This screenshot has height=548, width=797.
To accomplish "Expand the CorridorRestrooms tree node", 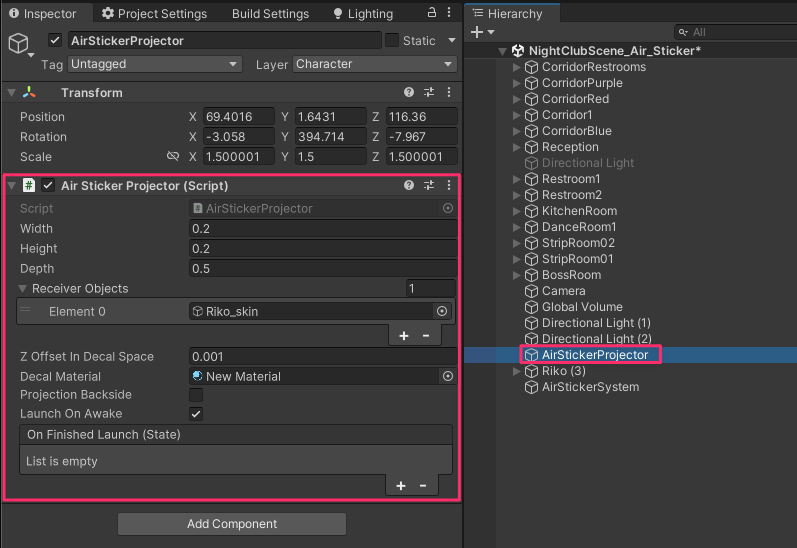I will (516, 67).
